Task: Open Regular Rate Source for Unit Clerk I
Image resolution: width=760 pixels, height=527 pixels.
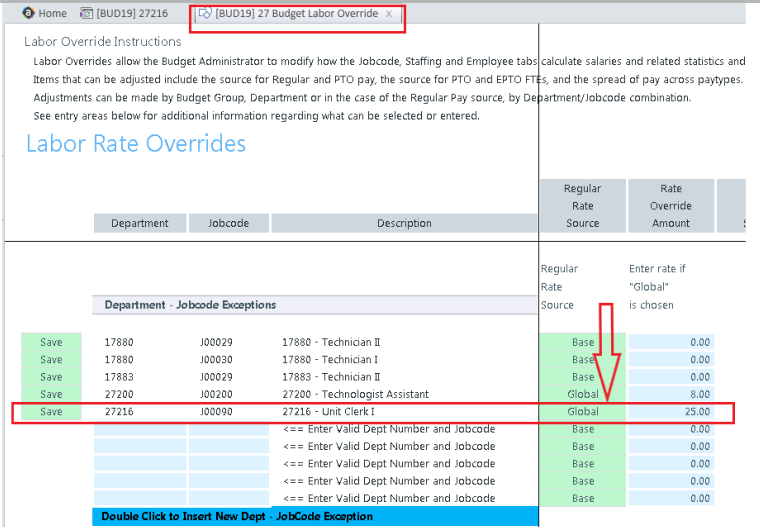Action: 583,411
